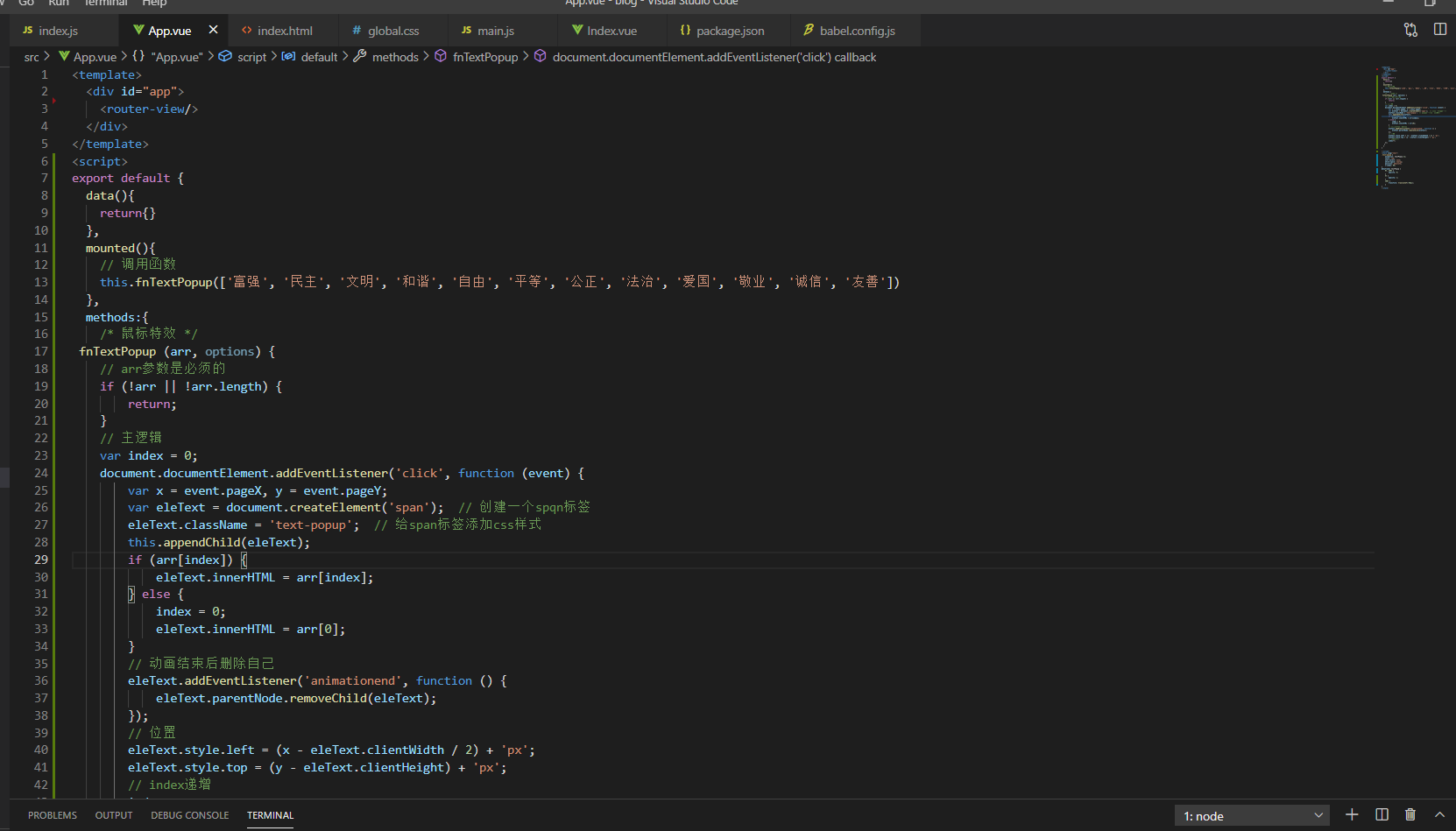Create a new terminal with plus icon

tap(1352, 815)
